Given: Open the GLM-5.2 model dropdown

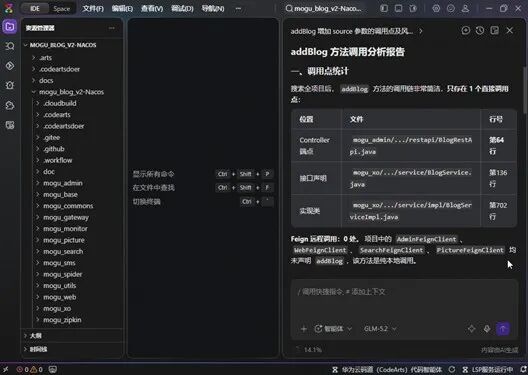Looking at the screenshot, I should click(x=380, y=329).
